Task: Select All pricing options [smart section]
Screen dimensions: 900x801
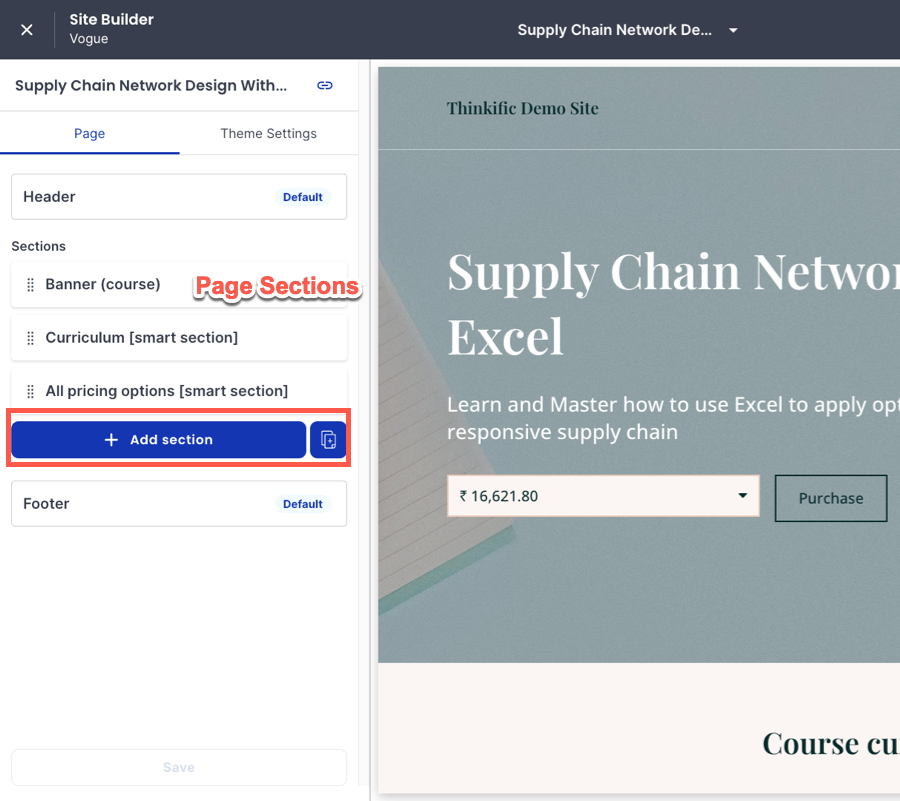Action: 167,391
